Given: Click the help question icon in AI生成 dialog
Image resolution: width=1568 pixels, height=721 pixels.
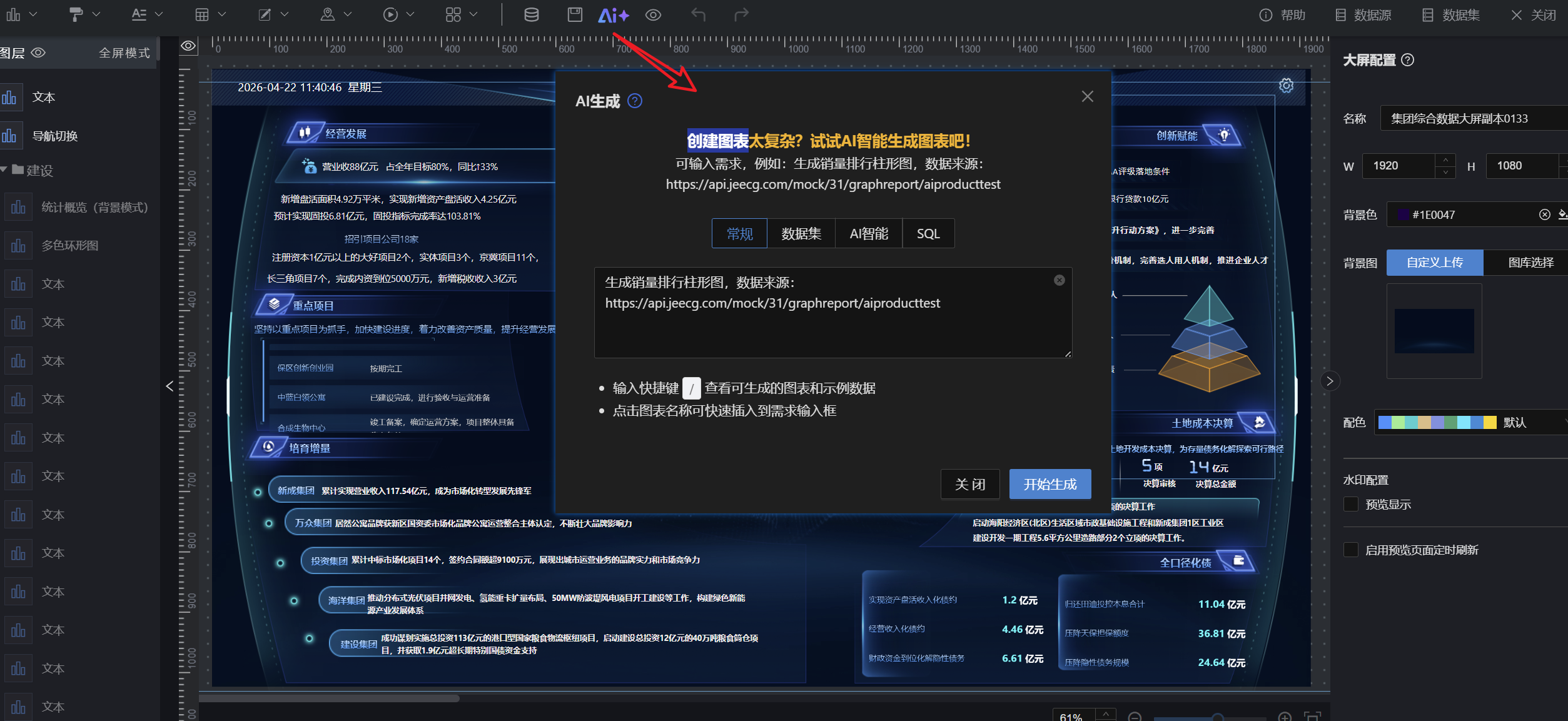Looking at the screenshot, I should click(x=635, y=101).
